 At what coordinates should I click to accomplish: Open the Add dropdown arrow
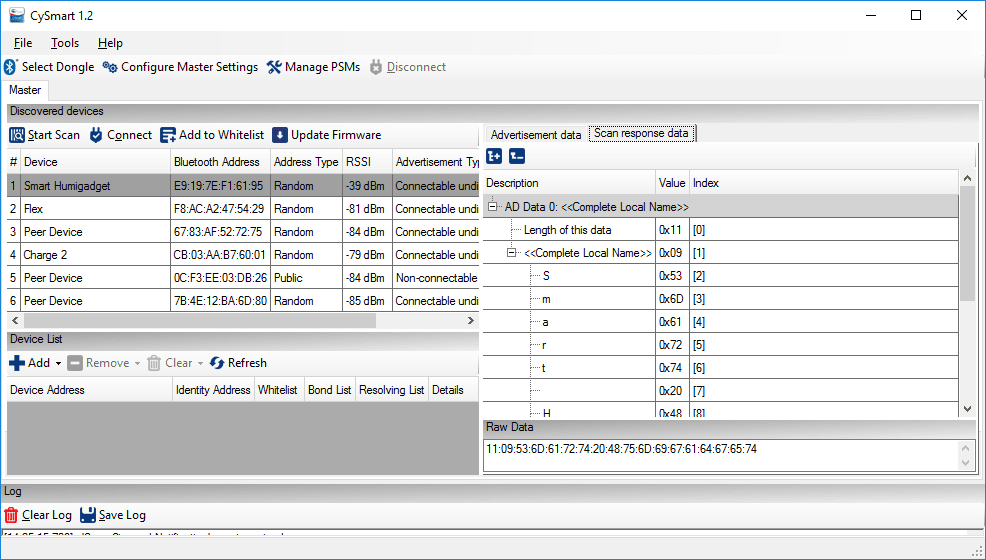[58, 363]
